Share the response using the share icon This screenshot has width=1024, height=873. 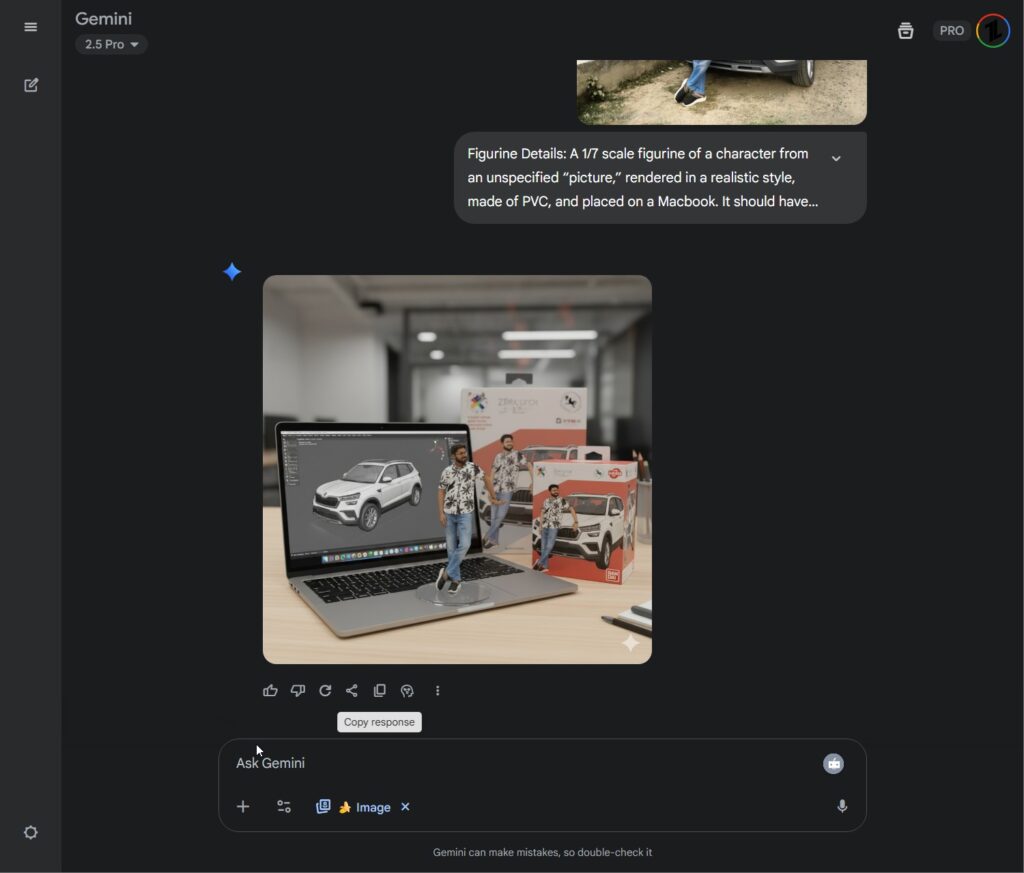pyautogui.click(x=352, y=690)
